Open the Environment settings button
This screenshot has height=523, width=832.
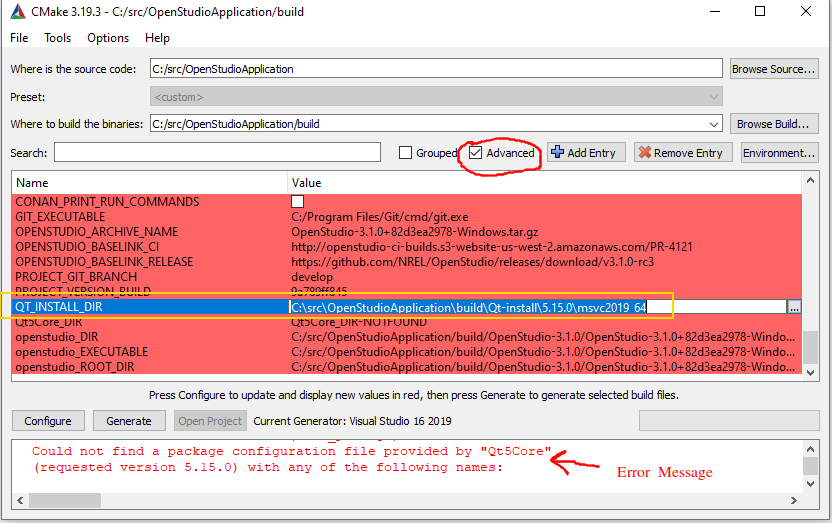point(779,153)
